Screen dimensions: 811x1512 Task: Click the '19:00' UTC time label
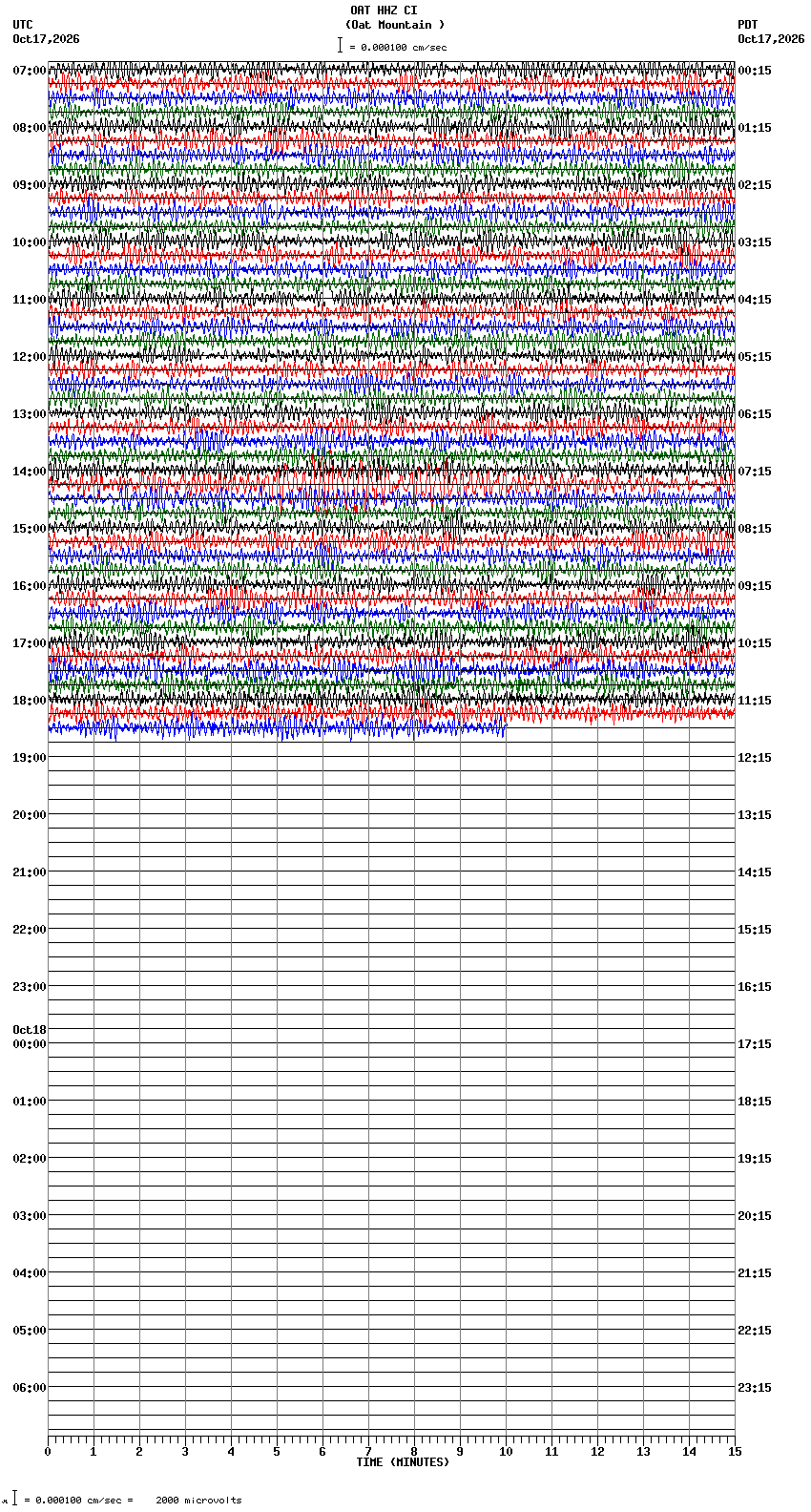pyautogui.click(x=30, y=758)
